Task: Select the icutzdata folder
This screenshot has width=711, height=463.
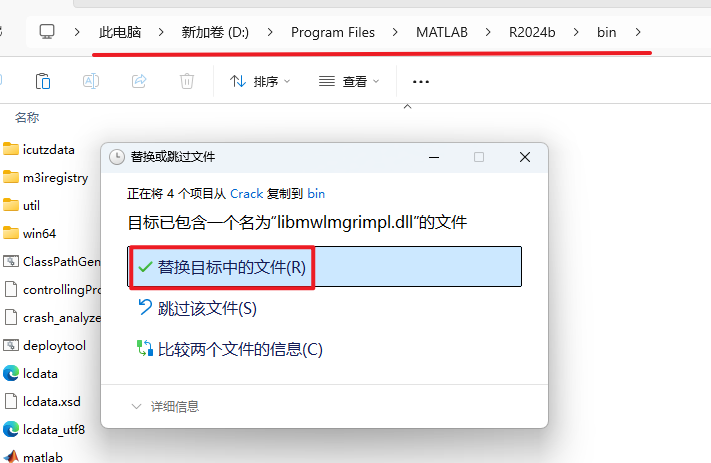Action: tap(48, 150)
